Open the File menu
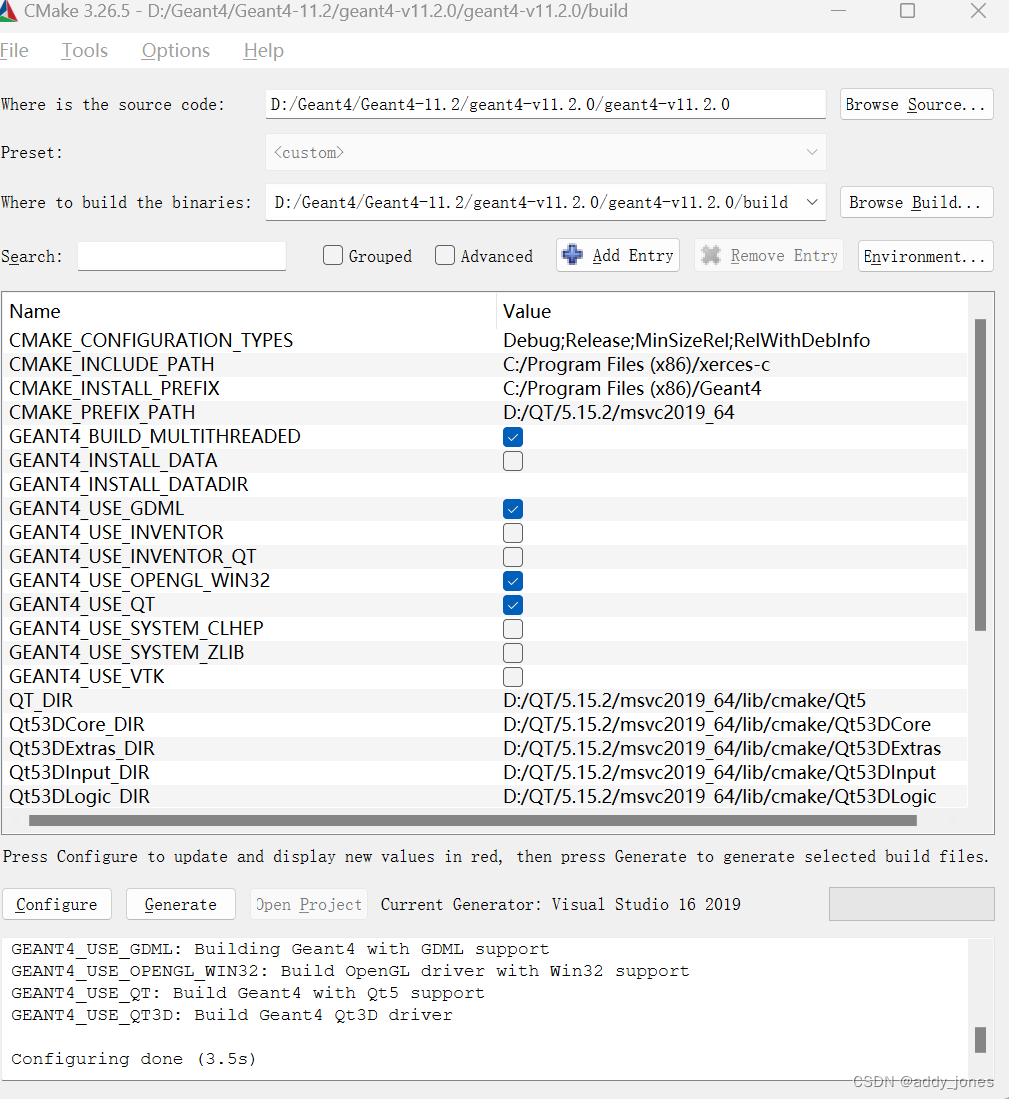Image resolution: width=1009 pixels, height=1099 pixels. 14,50
